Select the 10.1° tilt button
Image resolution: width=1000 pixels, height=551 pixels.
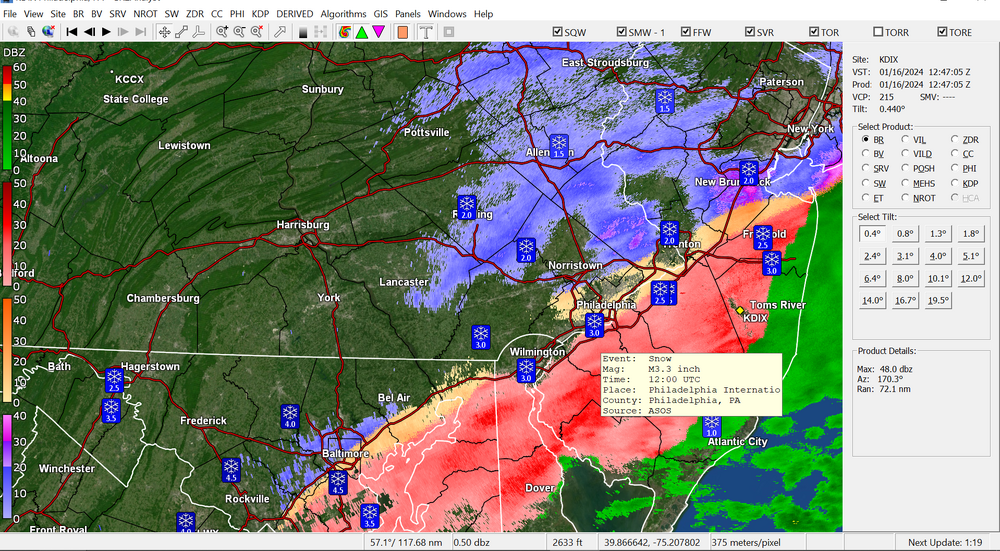(938, 279)
